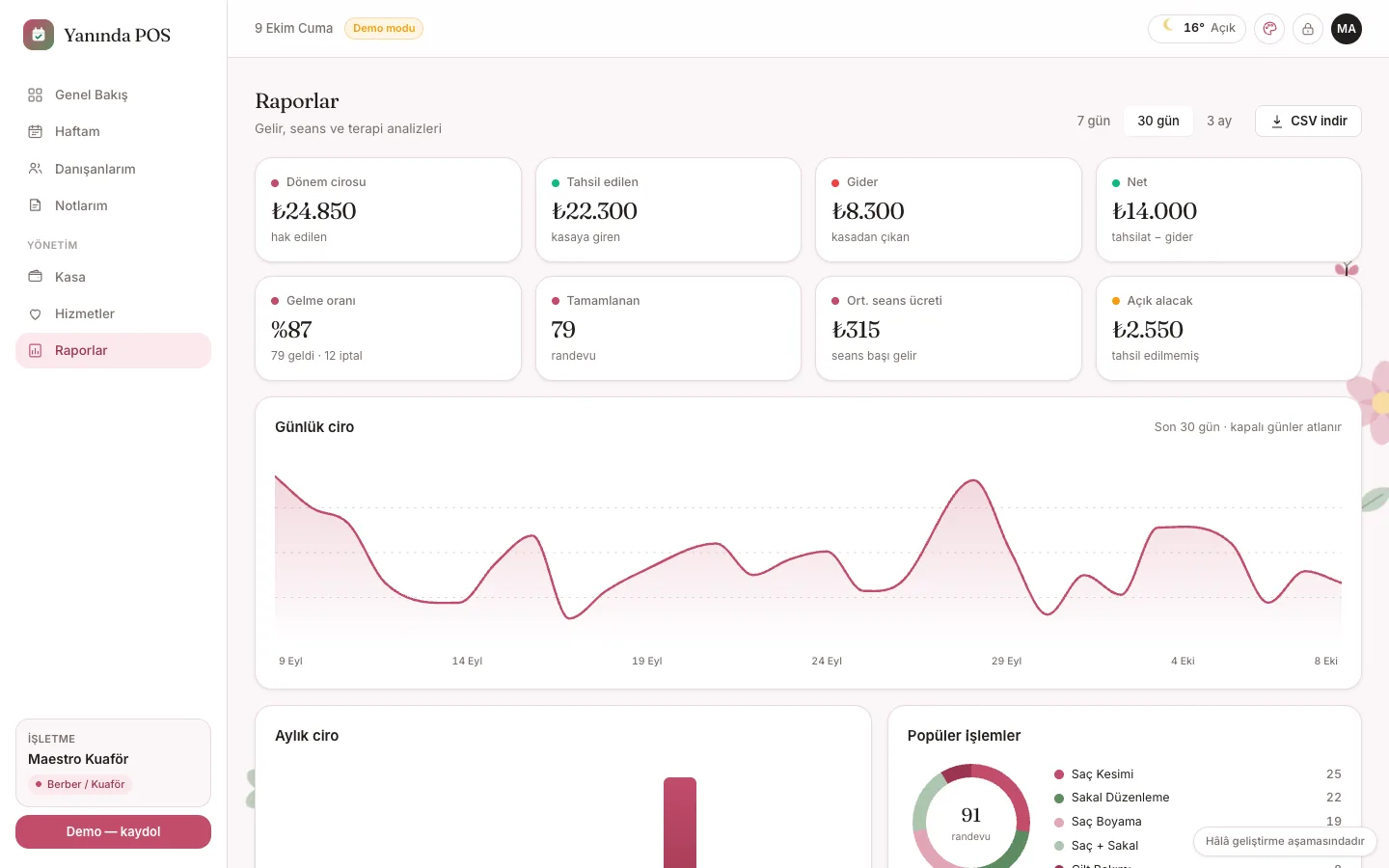The width and height of the screenshot is (1389, 868).
Task: Open Kasa in sidebar
Action: point(113,277)
